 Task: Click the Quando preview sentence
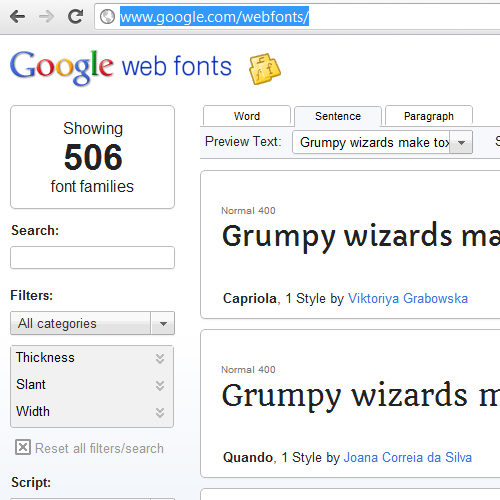pos(361,396)
